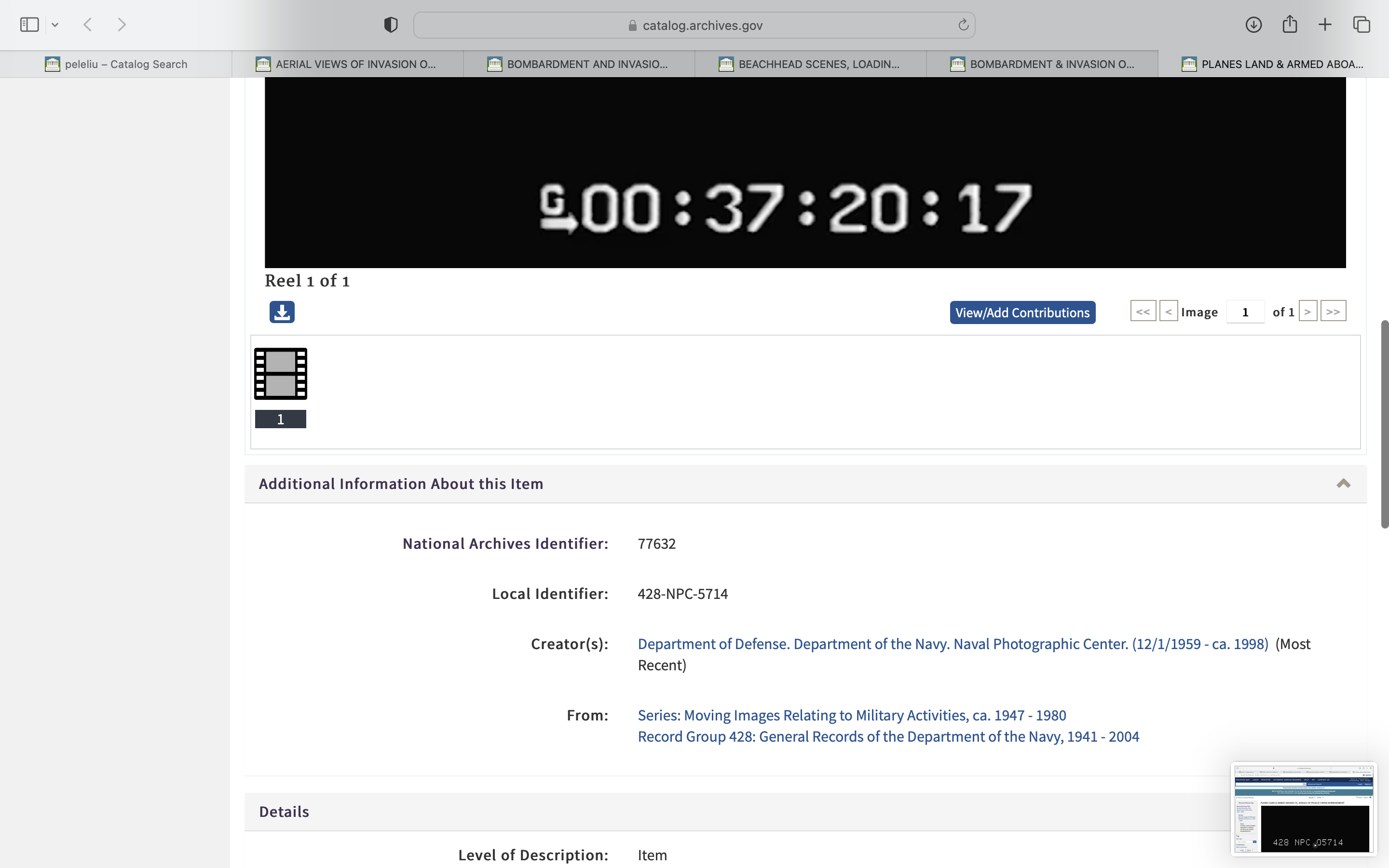Collapse Additional Information About this Item section
The width and height of the screenshot is (1389, 868).
click(x=1343, y=483)
